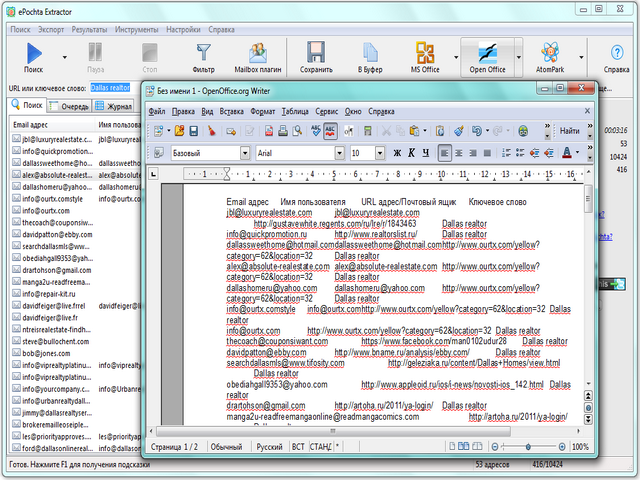The width and height of the screenshot is (640, 480).
Task: Export directly as PDF in Writer
Action: tap(269, 131)
